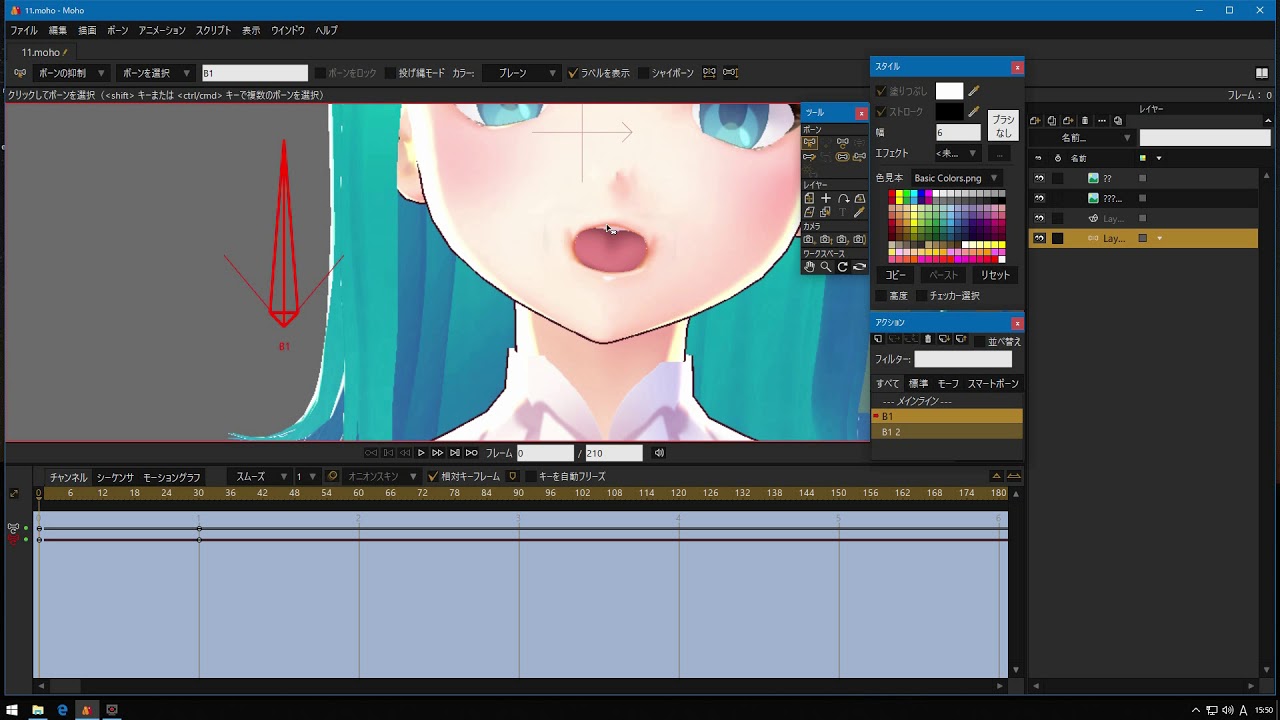1280x720 pixels.
Task: Delete layer using trash icon in Layers panel
Action: (1085, 121)
